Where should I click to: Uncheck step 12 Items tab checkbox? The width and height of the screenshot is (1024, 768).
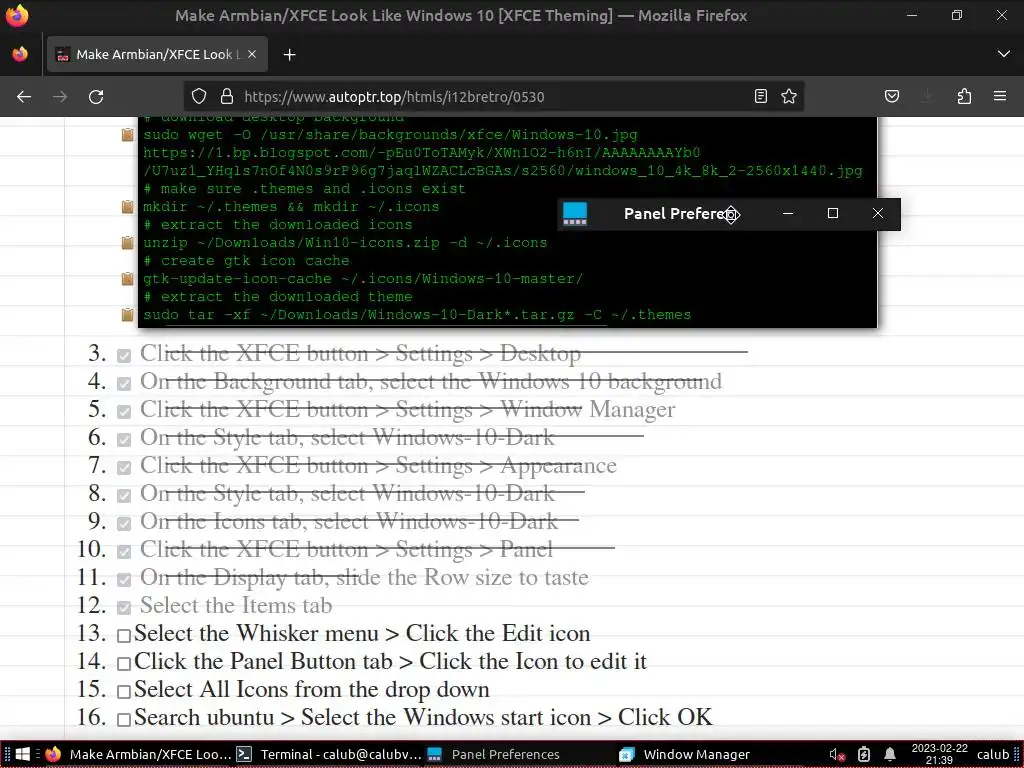[124, 608]
